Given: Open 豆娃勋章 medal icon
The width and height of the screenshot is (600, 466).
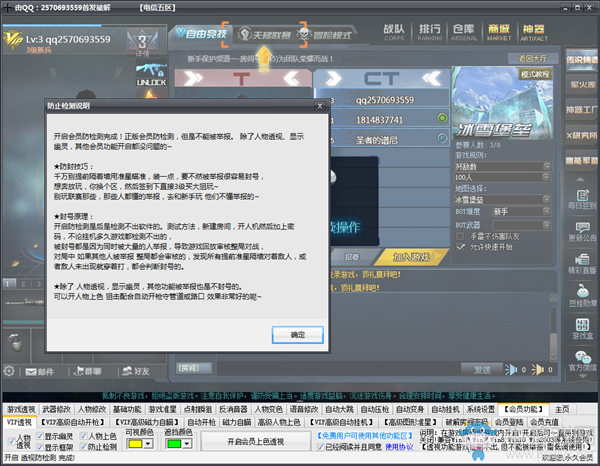Looking at the screenshot, I should coord(582,296).
